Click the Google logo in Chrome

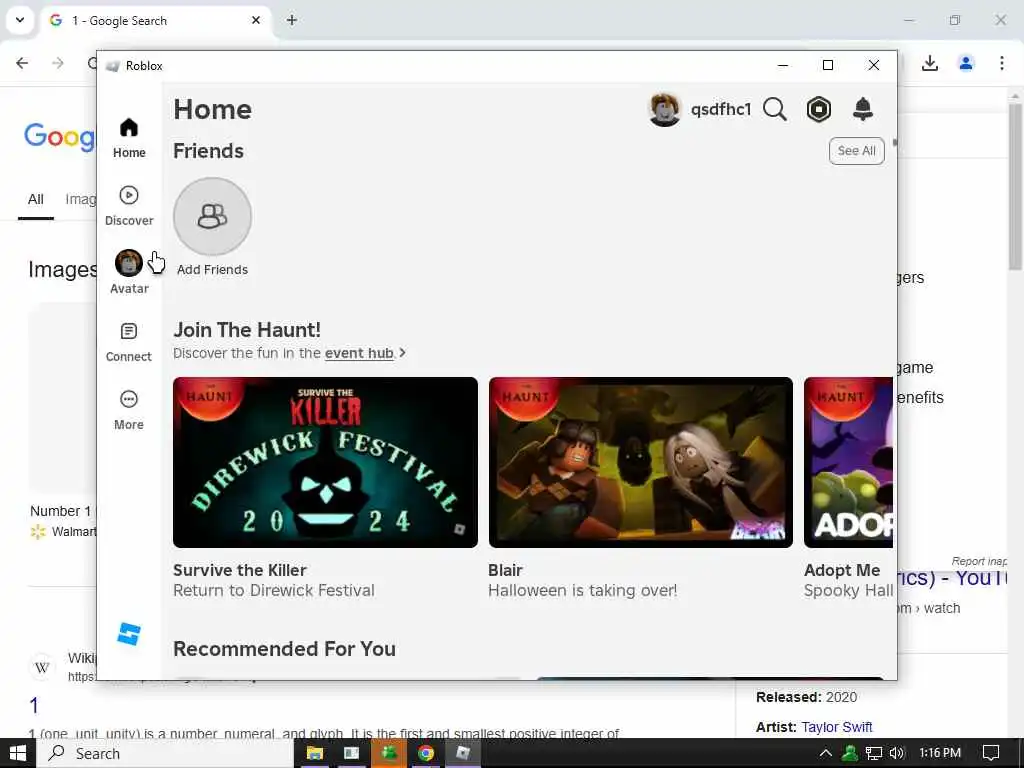[59, 136]
